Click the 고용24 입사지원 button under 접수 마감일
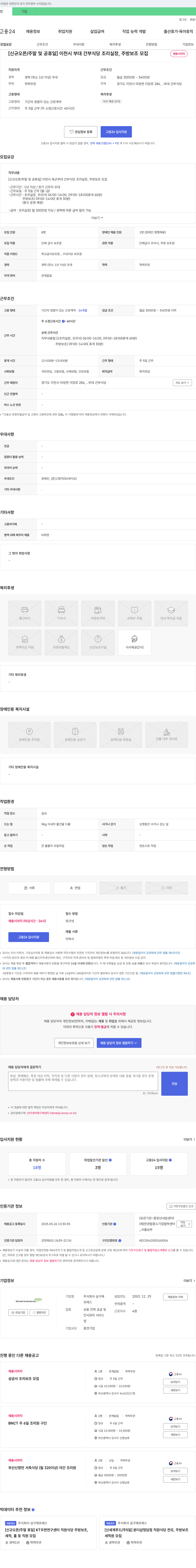 (29, 937)
